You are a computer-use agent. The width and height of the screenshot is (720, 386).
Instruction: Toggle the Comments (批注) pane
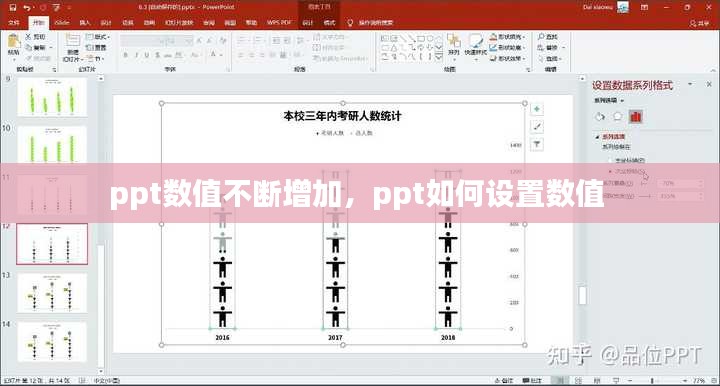[532, 380]
